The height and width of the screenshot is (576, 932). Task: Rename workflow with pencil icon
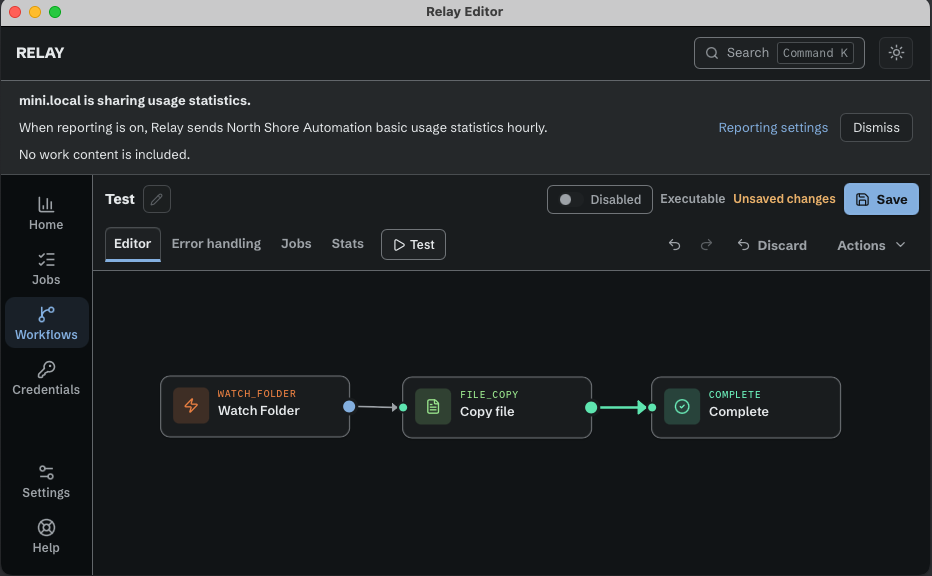pos(157,199)
